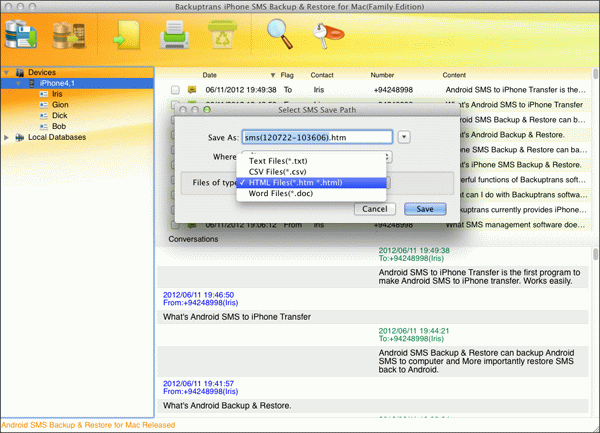Choose CSV Files(*.csv) format option

(277, 171)
